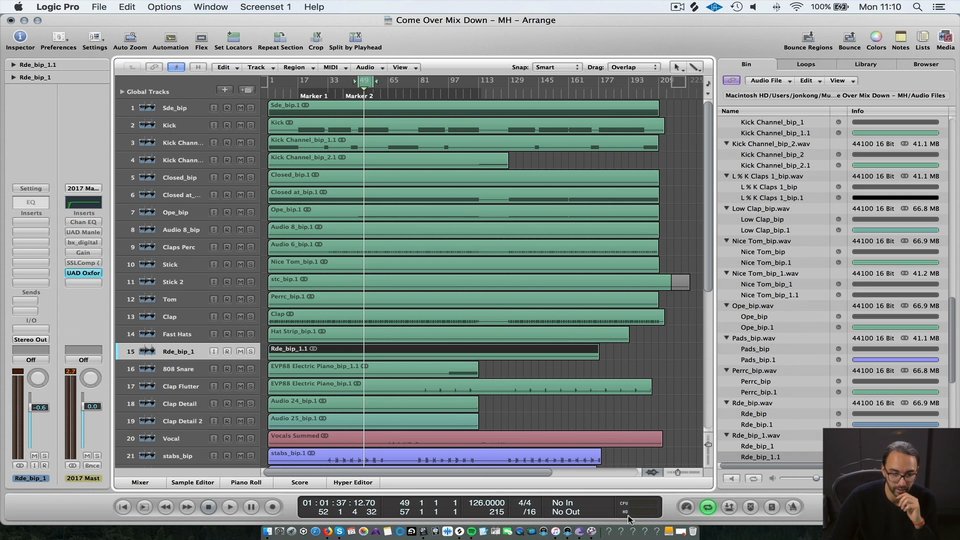Screen dimensions: 960x540
Task: Collapse Kick Channel_bip_2.wav in the bin
Action: click(x=727, y=144)
